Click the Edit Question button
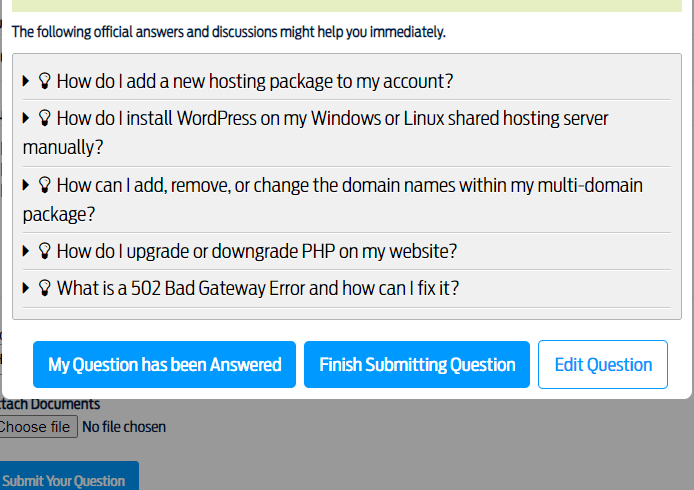Viewport: 694px width, 490px height. click(x=602, y=365)
